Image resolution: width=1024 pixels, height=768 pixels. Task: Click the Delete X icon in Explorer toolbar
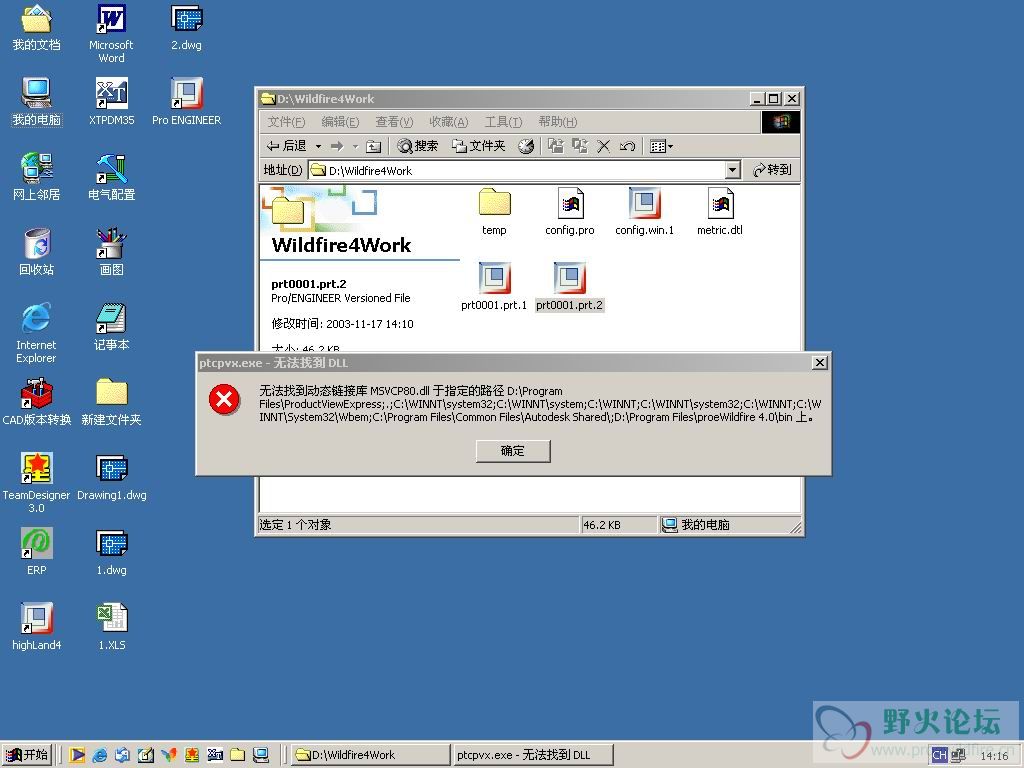603,146
